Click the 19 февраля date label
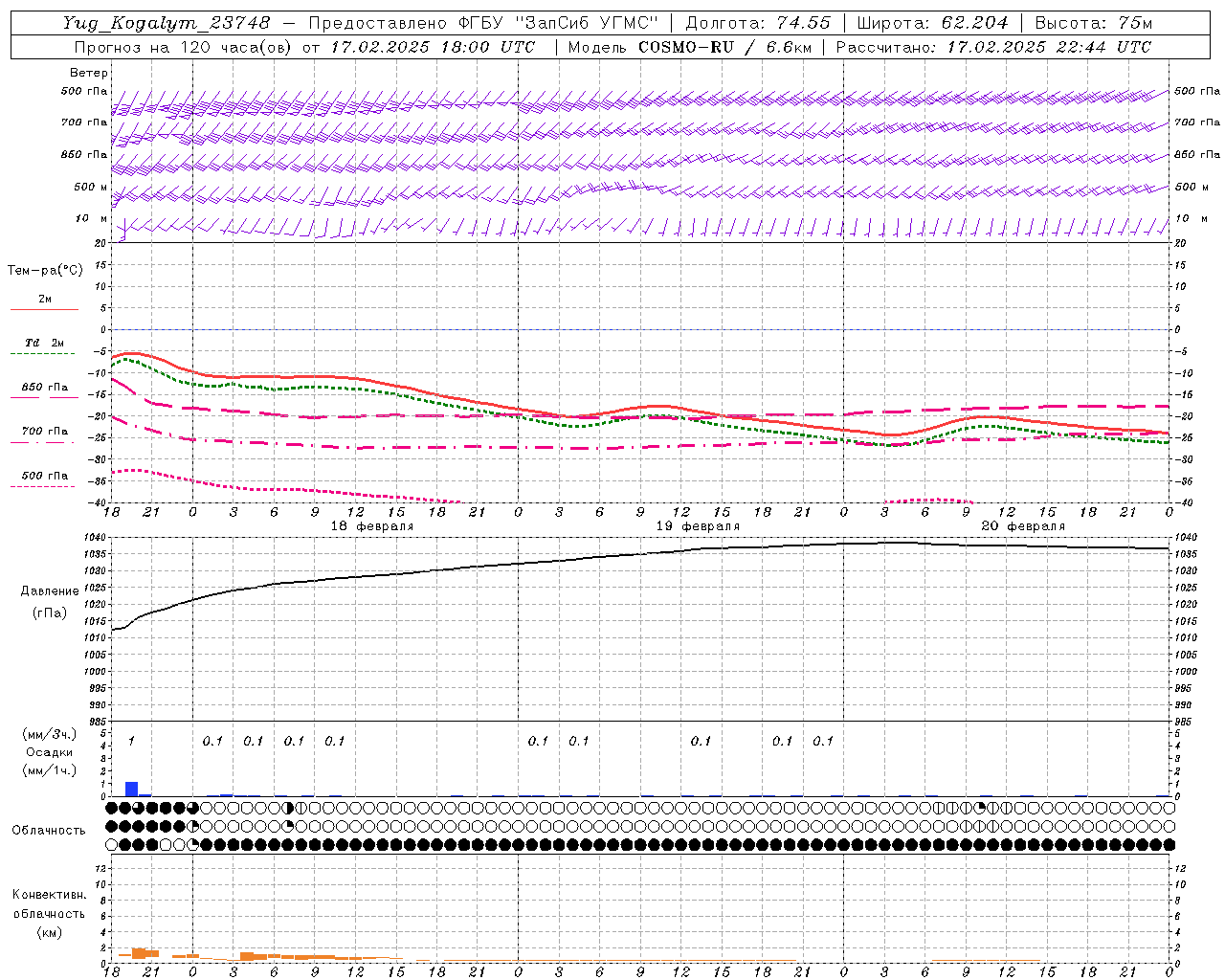This screenshot has height=980, width=1225. click(x=698, y=526)
